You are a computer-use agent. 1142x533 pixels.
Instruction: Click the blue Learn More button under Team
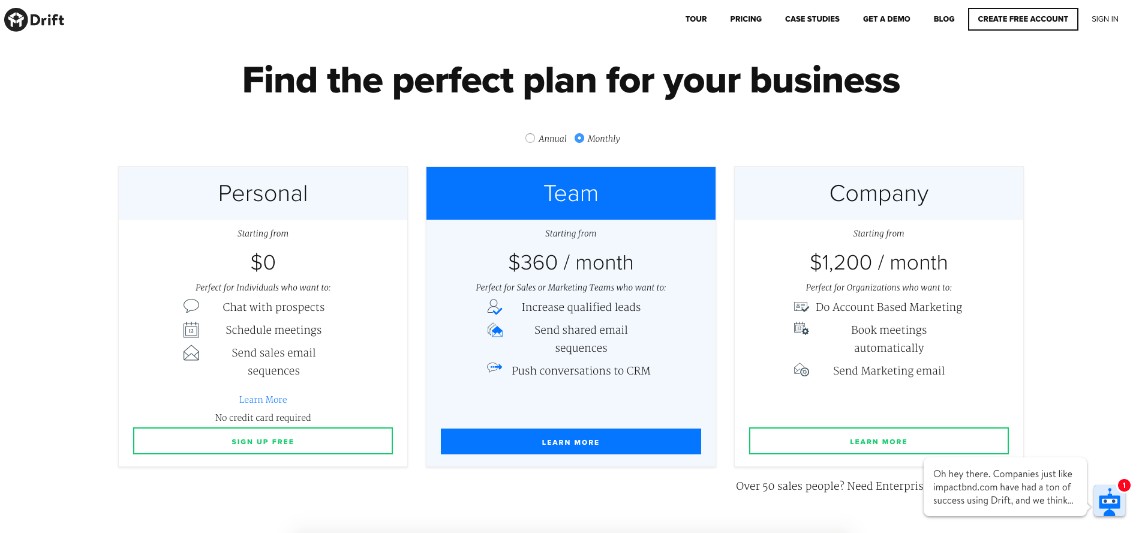click(570, 442)
